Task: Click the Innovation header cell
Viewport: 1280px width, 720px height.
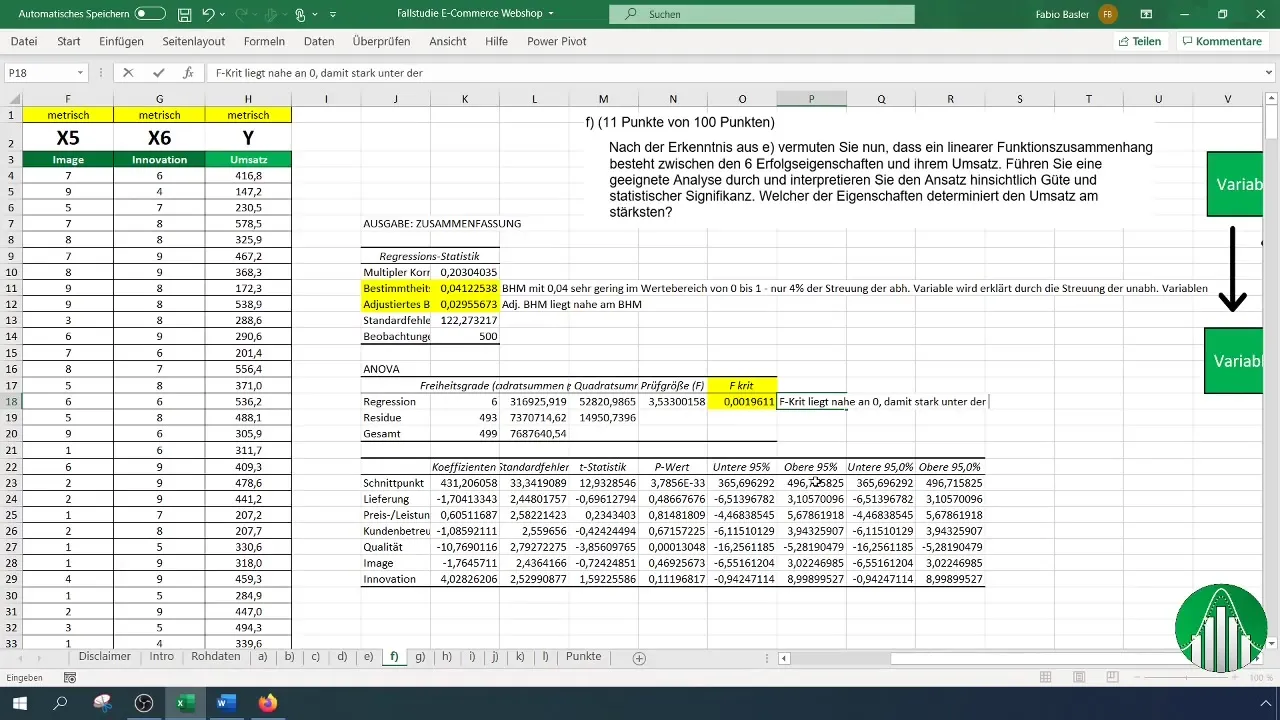Action: (x=159, y=159)
